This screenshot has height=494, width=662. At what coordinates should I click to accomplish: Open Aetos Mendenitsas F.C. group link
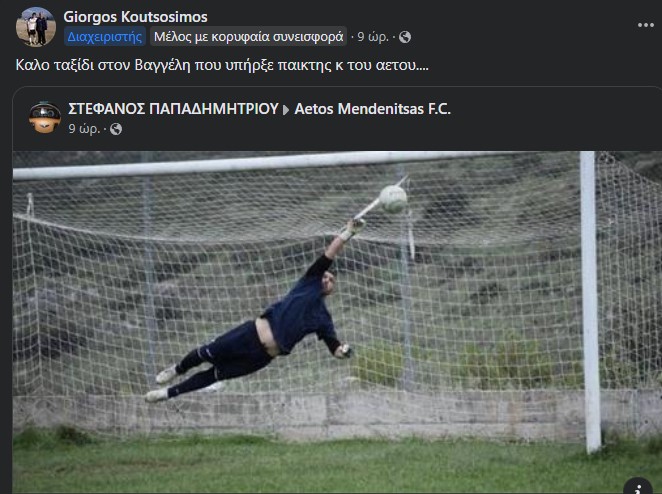tap(372, 109)
